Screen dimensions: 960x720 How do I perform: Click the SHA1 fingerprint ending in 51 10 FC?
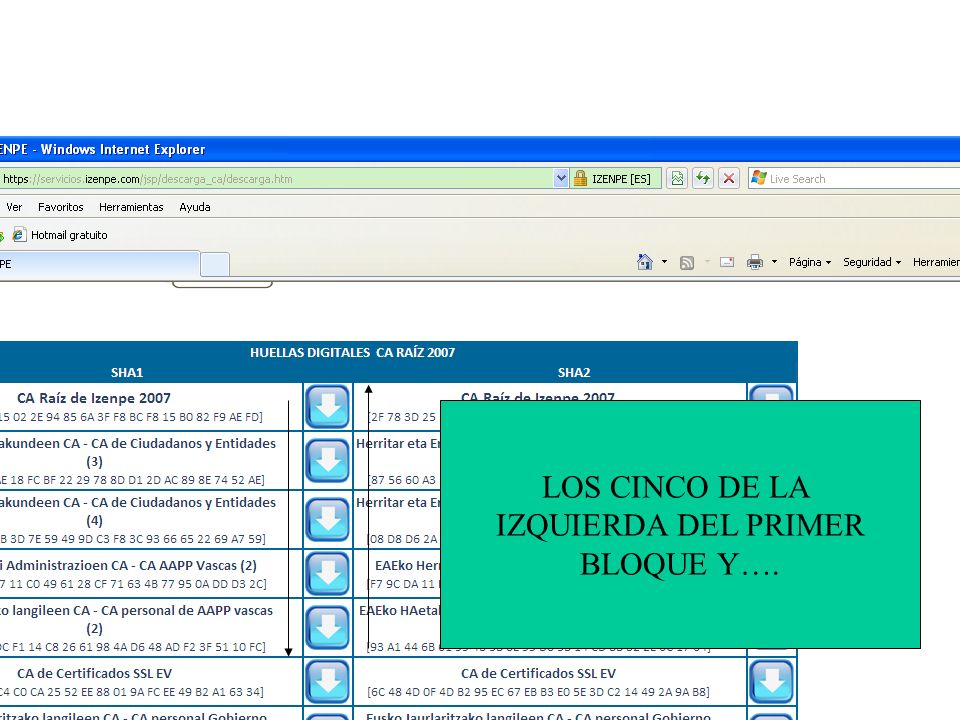(133, 647)
